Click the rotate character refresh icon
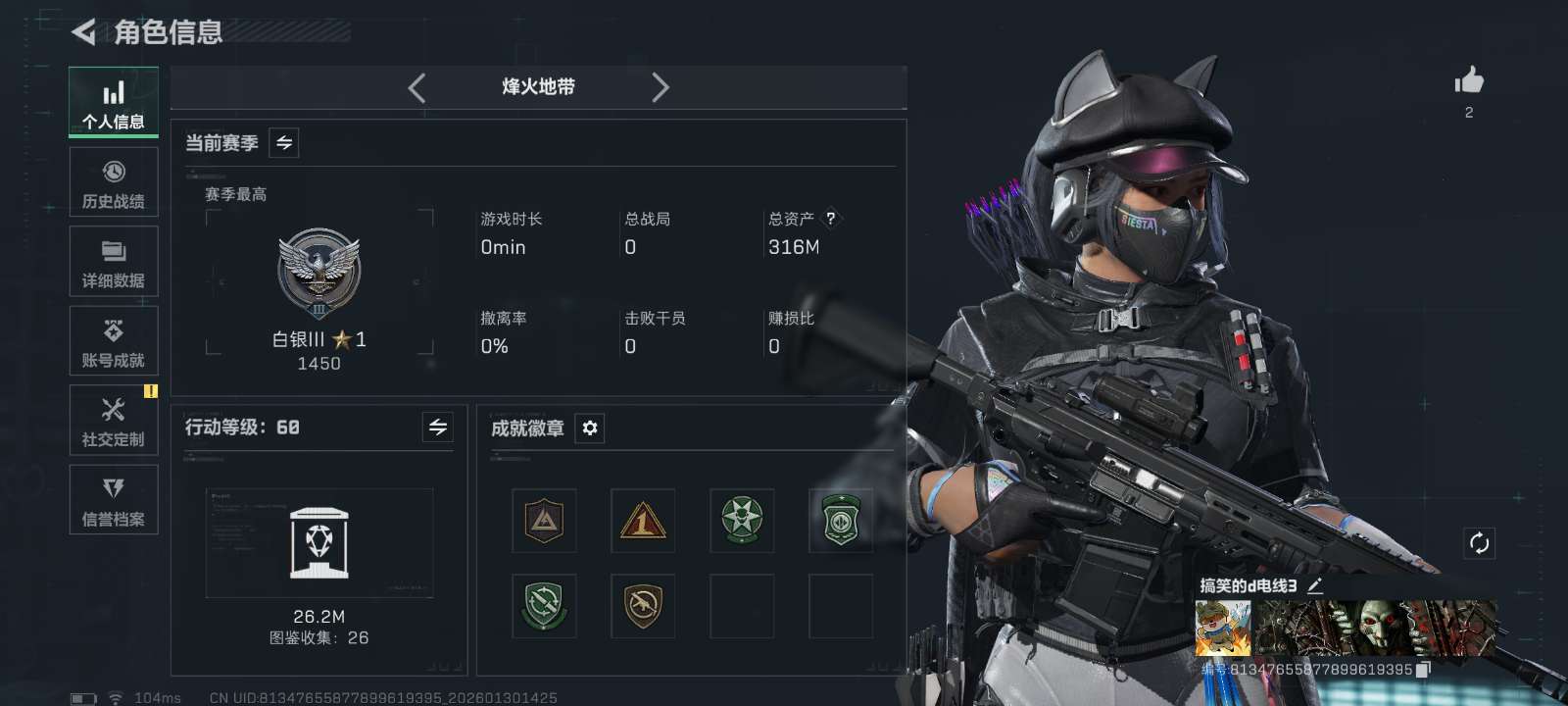Image resolution: width=1568 pixels, height=706 pixels. 1479,543
